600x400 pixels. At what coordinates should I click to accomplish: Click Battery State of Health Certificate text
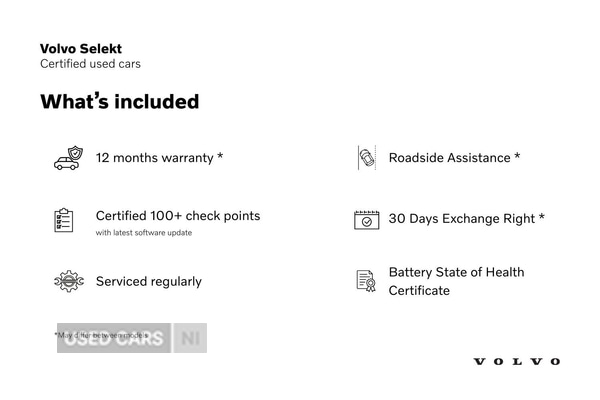(x=456, y=281)
